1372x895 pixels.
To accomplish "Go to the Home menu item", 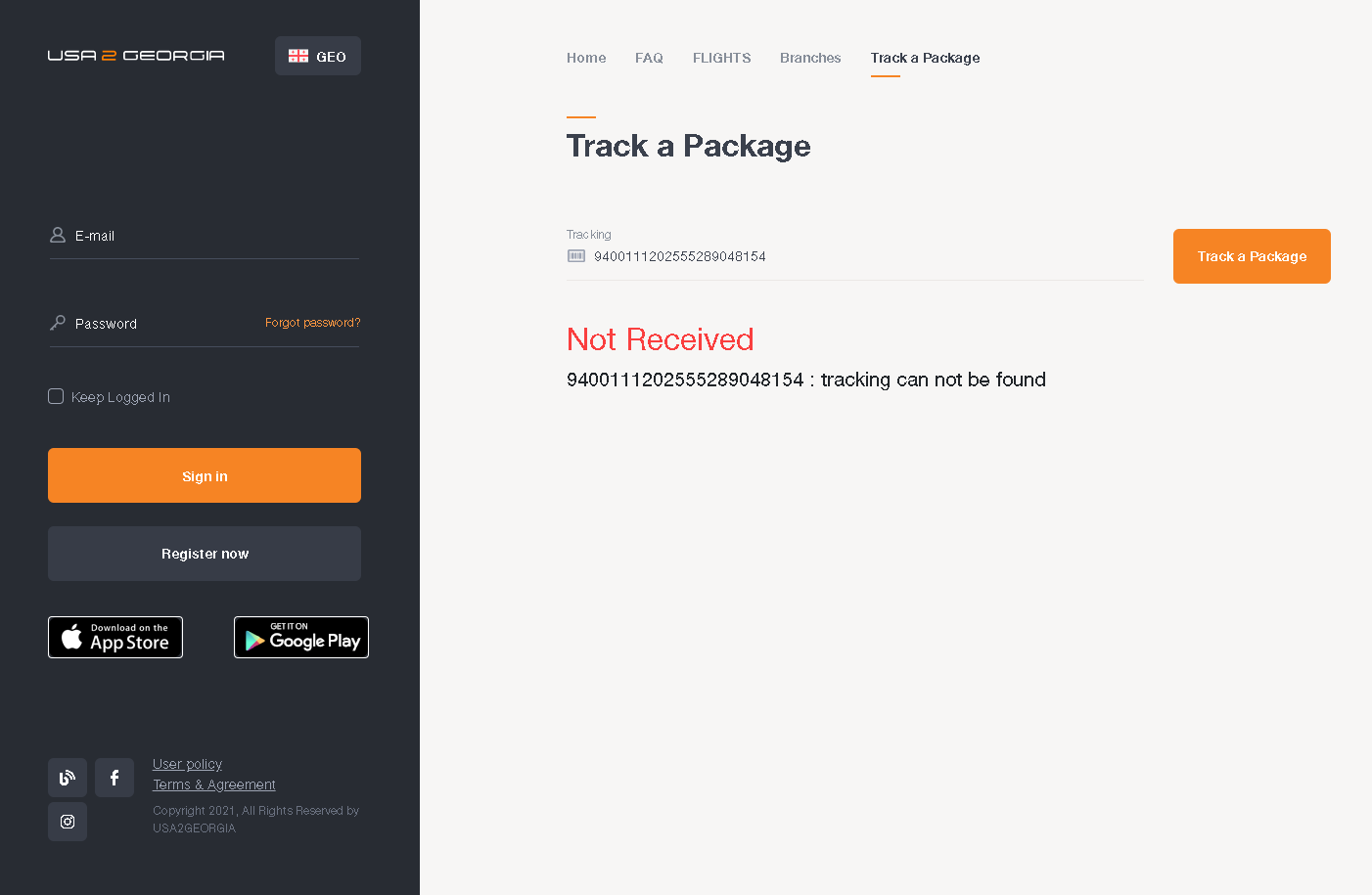I will point(586,58).
